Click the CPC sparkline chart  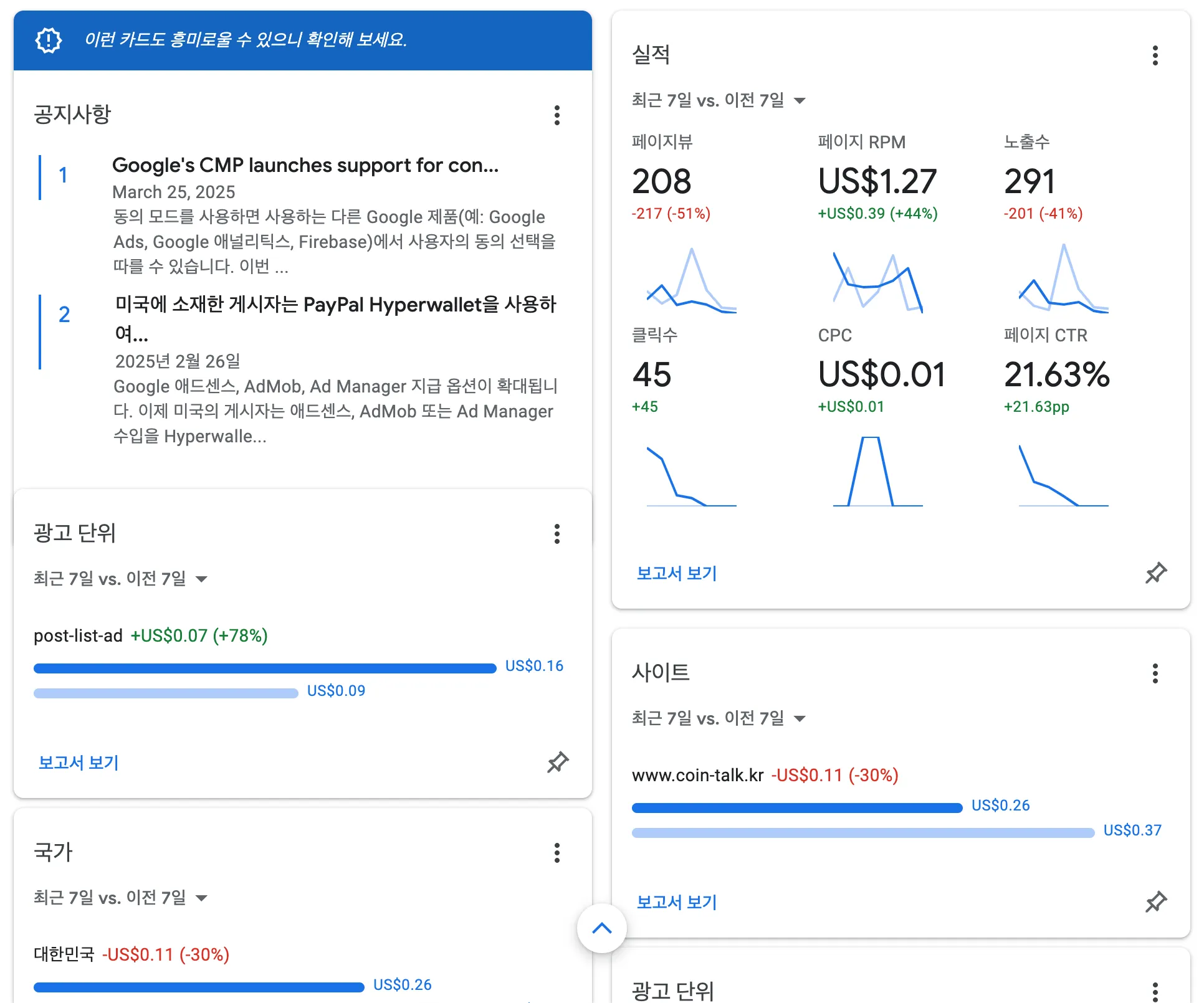coord(877,472)
